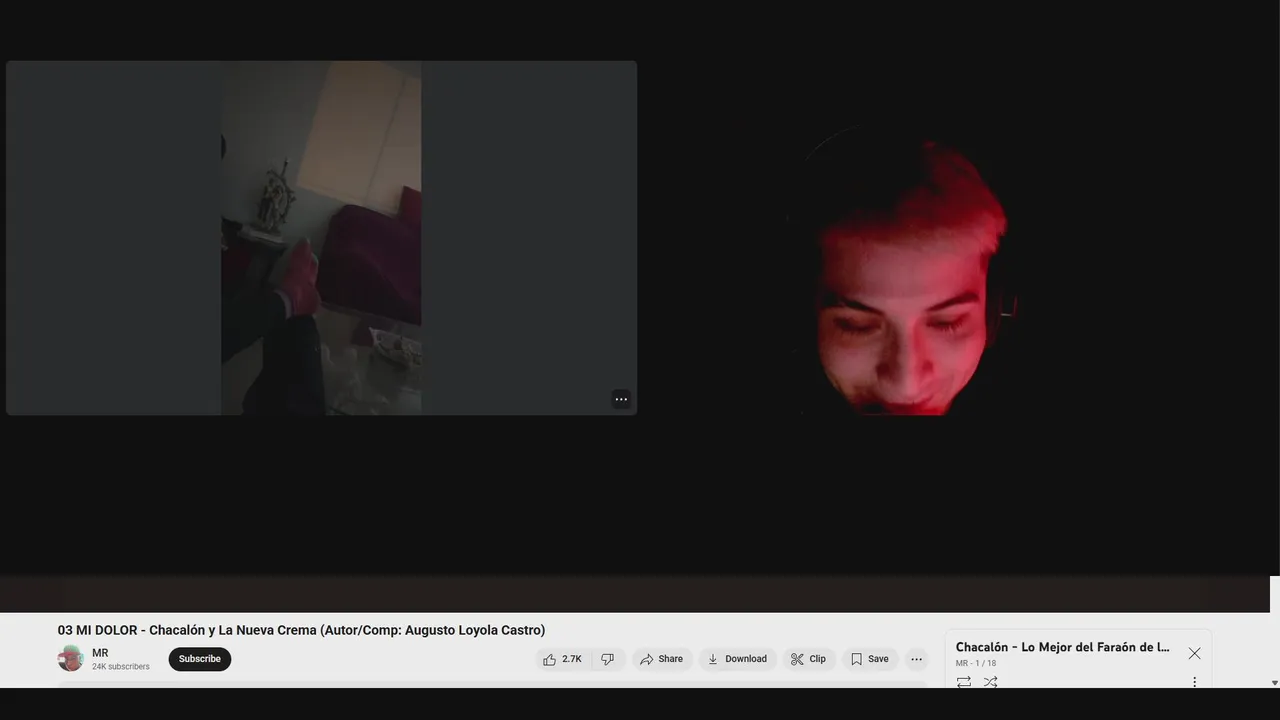
Task: Save the video to a playlist
Action: (x=869, y=659)
